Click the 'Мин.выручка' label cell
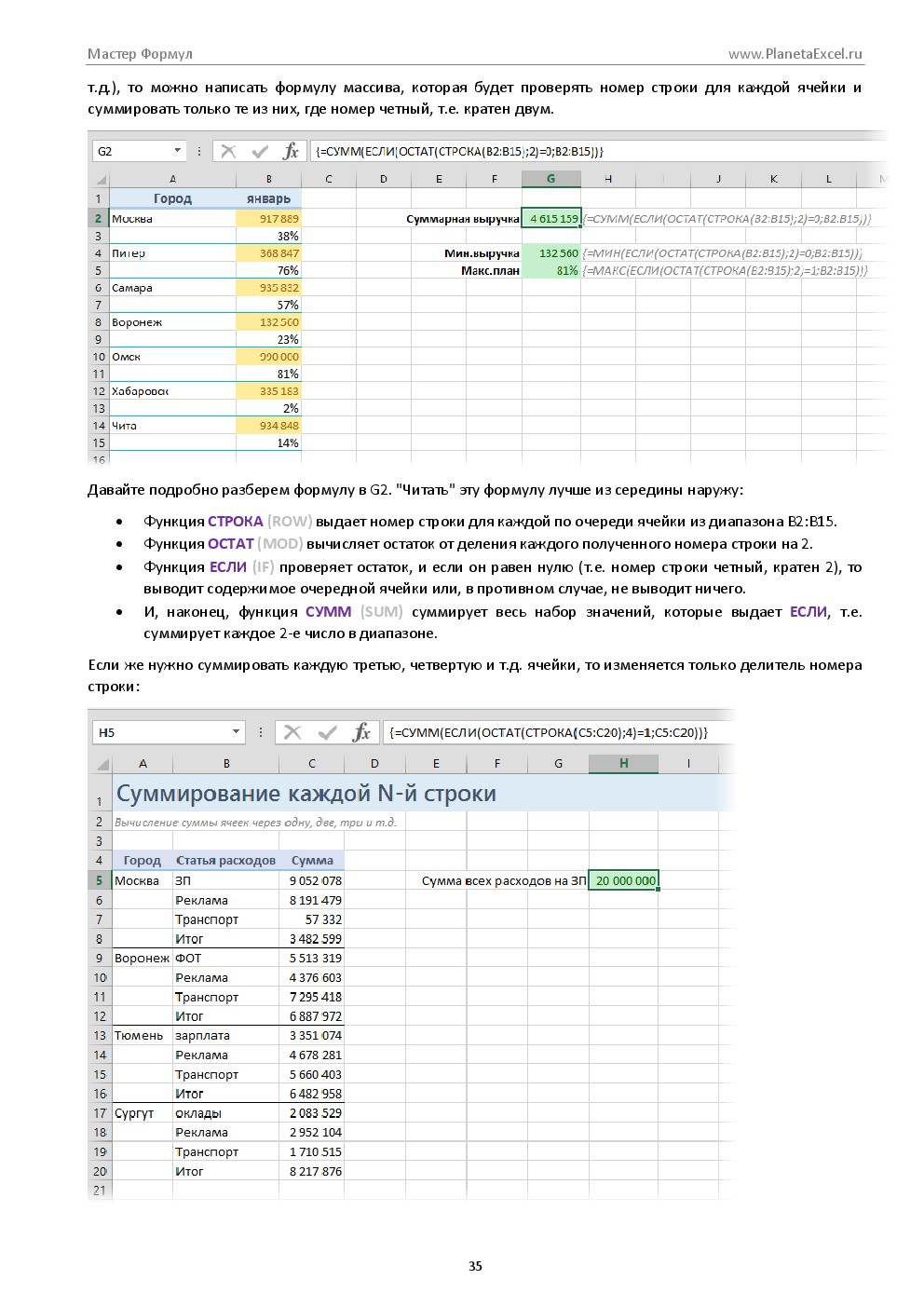 click(x=482, y=253)
